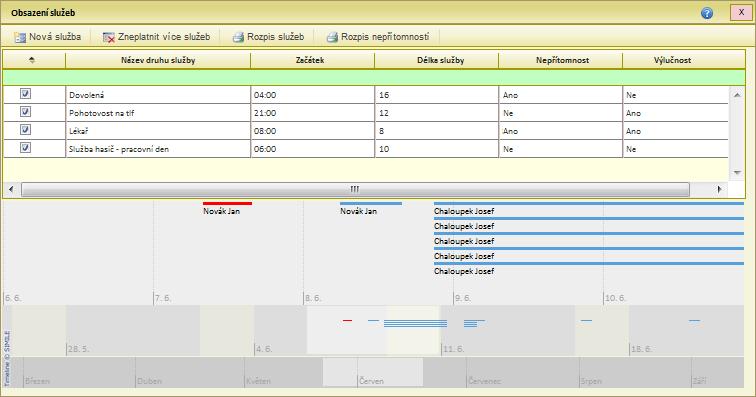Click Červenec in the month band

point(485,381)
